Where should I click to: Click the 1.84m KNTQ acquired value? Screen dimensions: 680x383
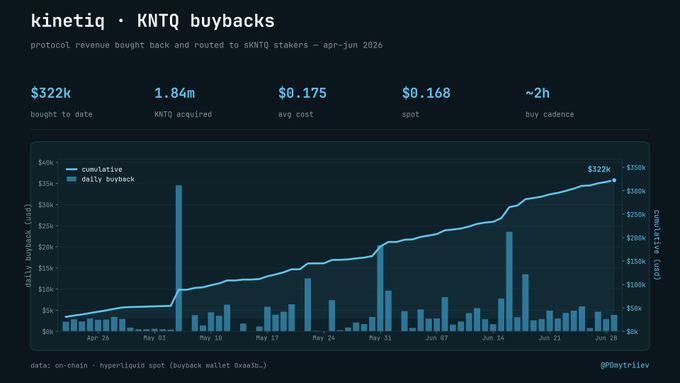pyautogui.click(x=174, y=93)
